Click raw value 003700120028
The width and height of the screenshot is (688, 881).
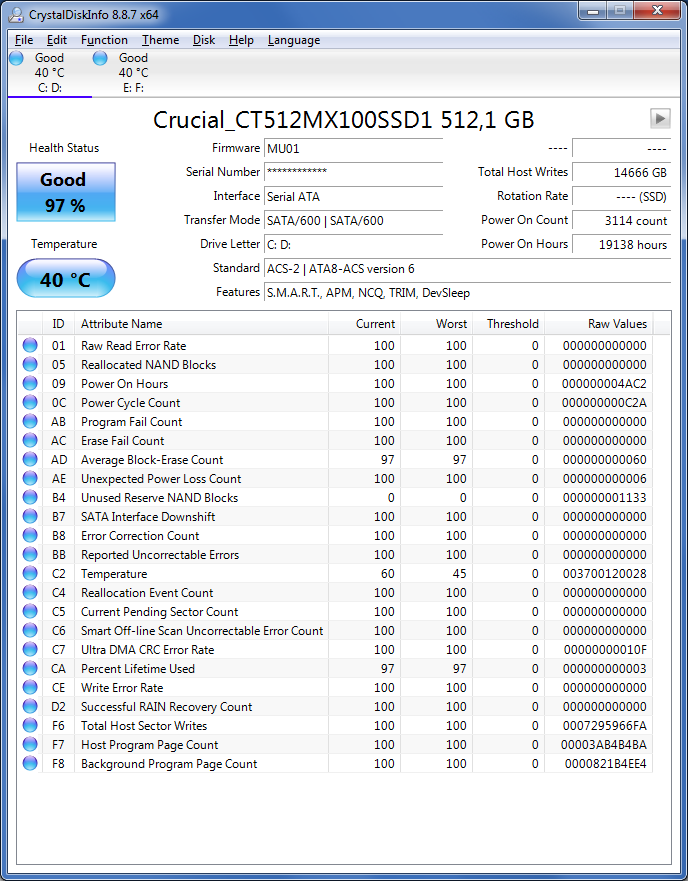click(x=605, y=574)
